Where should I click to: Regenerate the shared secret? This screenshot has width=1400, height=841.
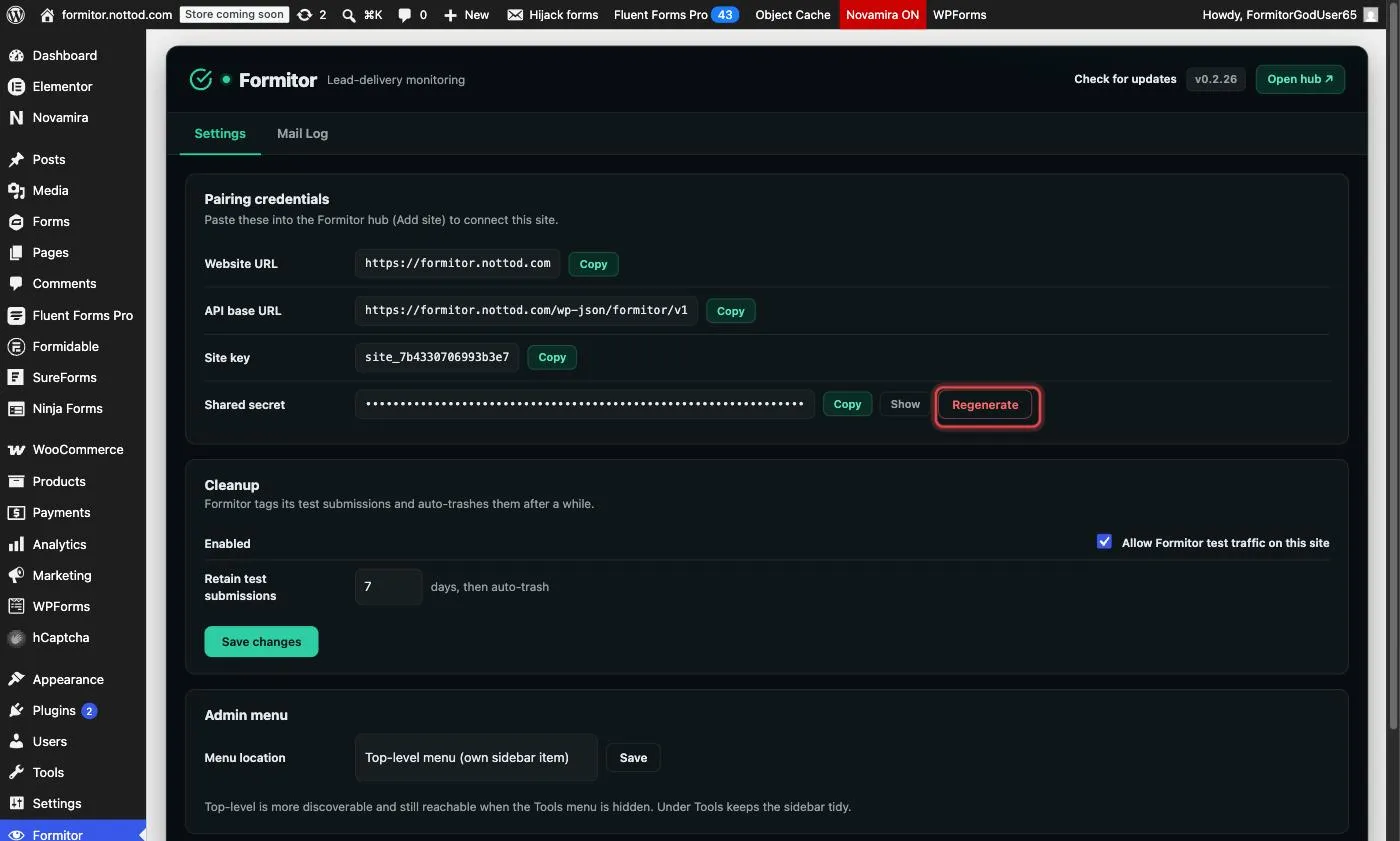click(985, 404)
